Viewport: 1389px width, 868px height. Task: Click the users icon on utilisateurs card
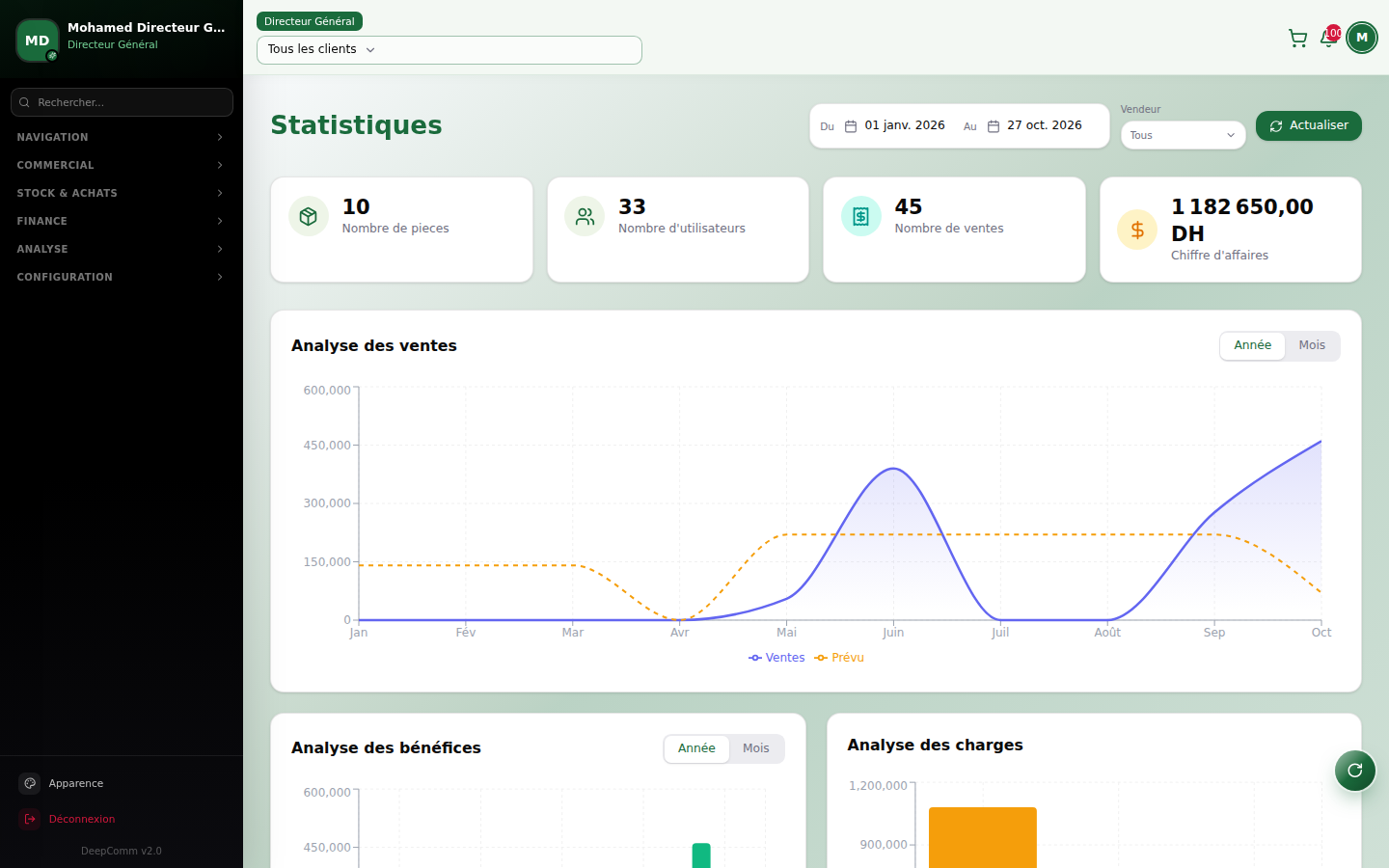585,216
